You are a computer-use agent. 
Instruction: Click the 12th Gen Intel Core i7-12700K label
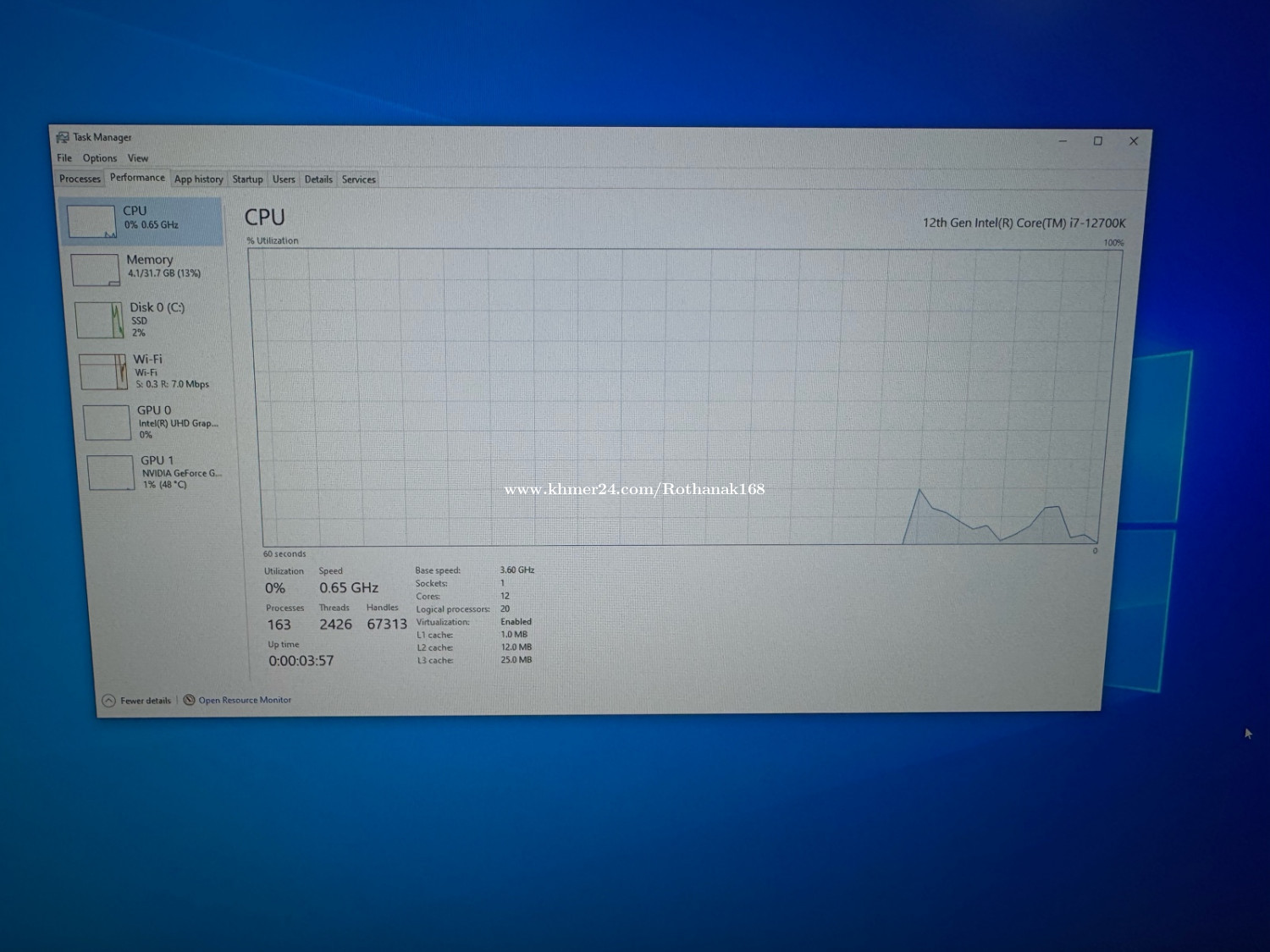tap(1024, 223)
